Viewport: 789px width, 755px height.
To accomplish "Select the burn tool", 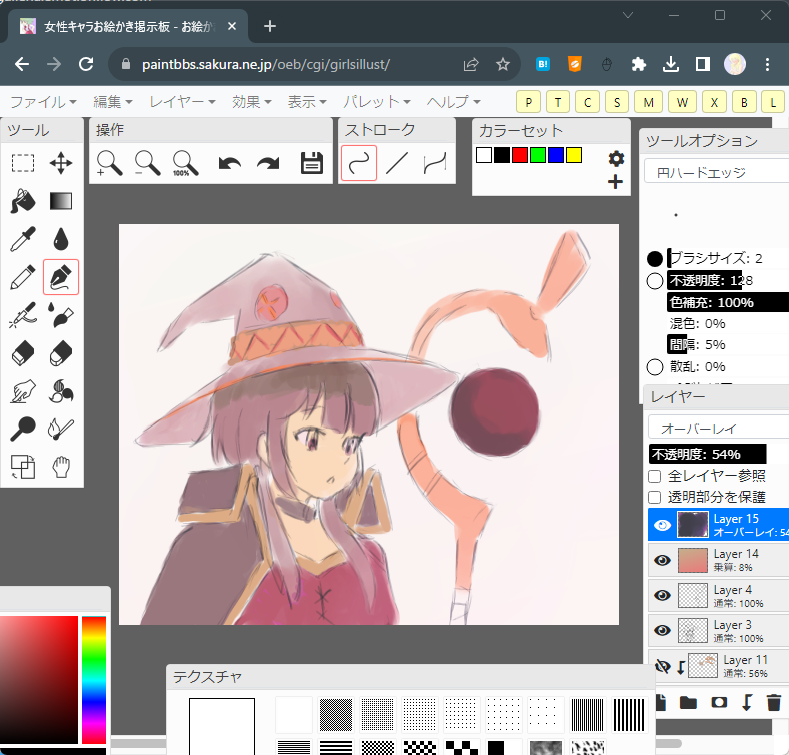I will click(x=61, y=429).
